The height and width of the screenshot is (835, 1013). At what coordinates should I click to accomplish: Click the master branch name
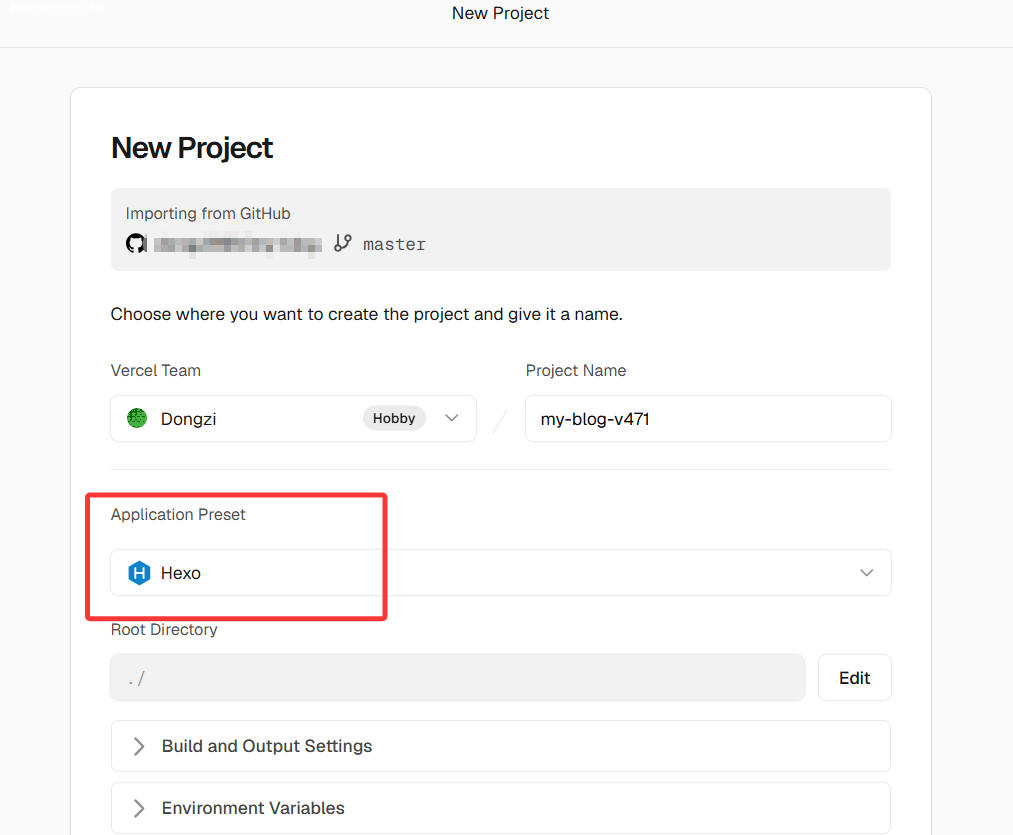coord(394,244)
